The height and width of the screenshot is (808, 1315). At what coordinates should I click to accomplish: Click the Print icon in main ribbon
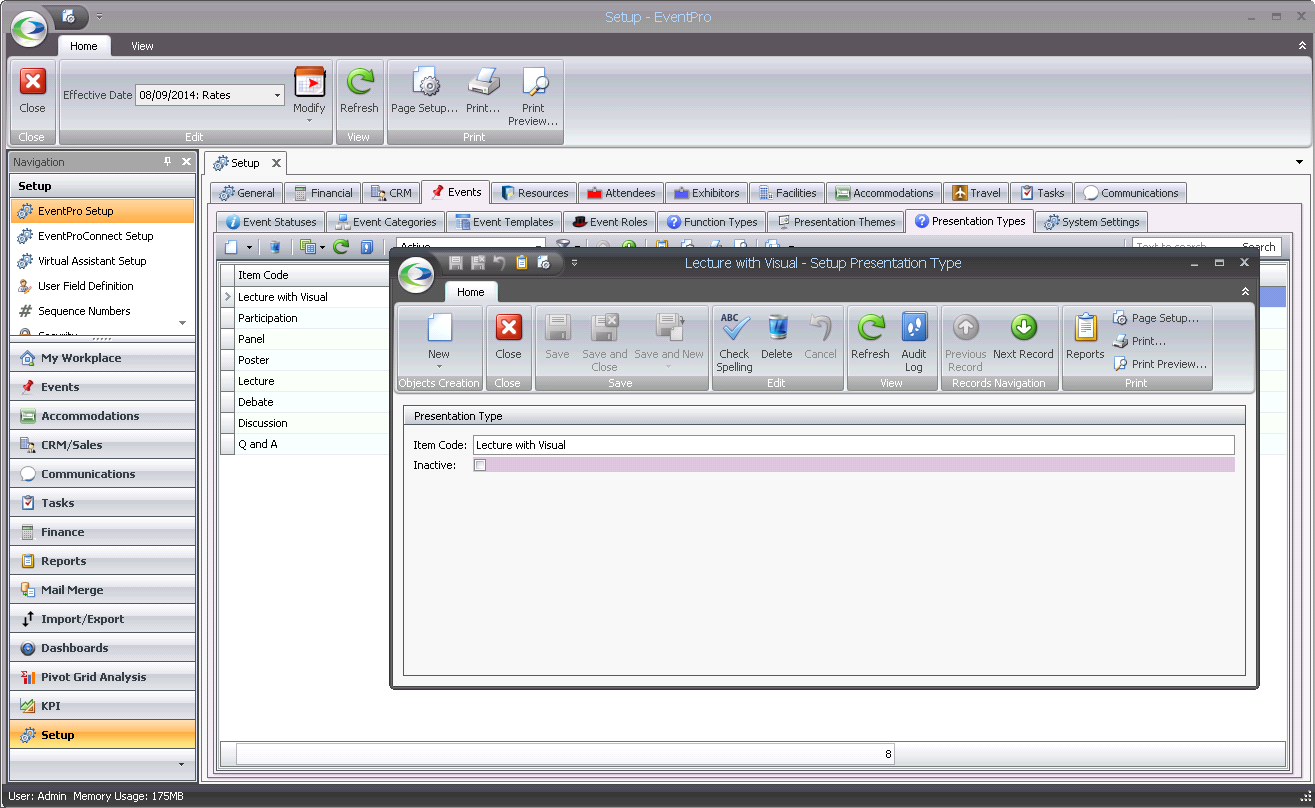pyautogui.click(x=483, y=82)
